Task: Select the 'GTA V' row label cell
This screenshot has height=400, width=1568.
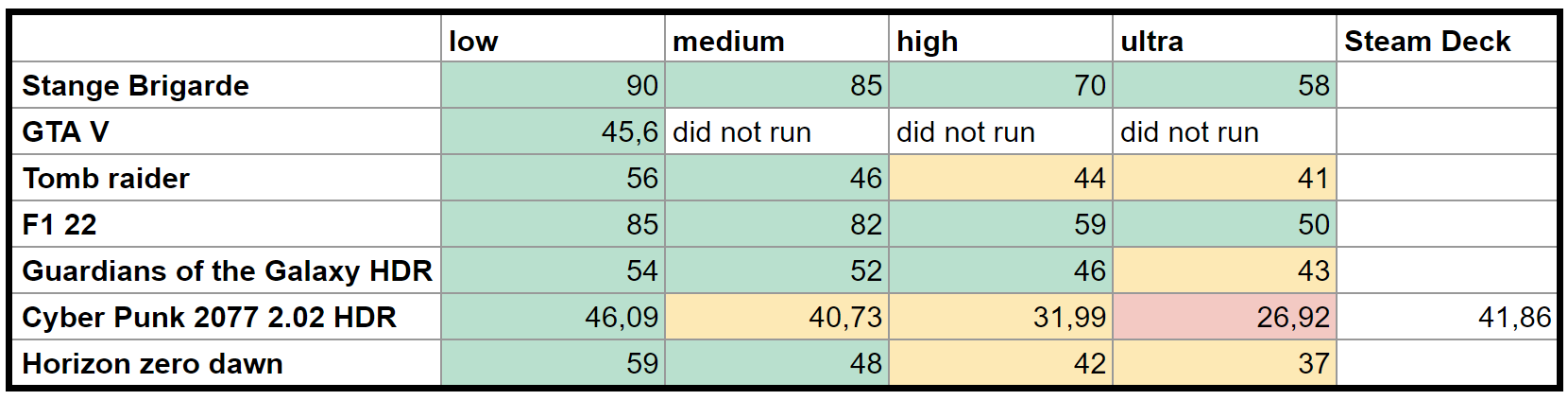Action: click(227, 131)
